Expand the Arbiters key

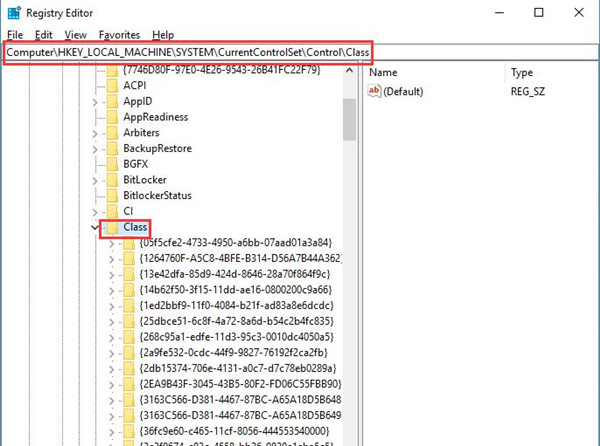[x=95, y=133]
